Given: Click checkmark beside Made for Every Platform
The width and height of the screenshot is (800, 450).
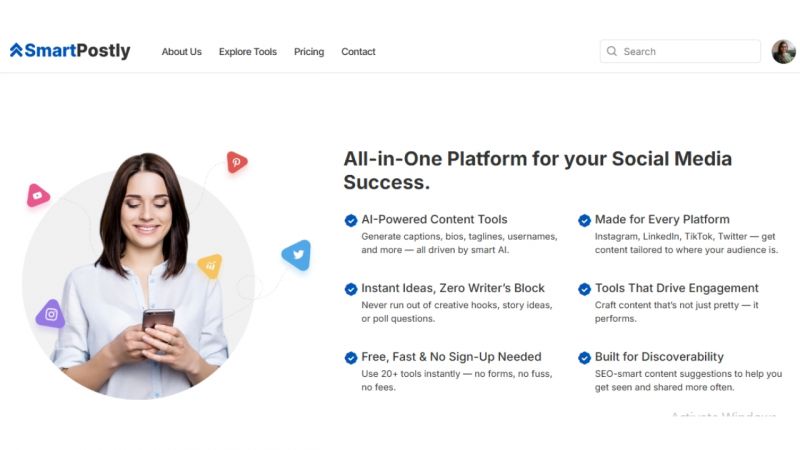Looking at the screenshot, I should point(585,221).
